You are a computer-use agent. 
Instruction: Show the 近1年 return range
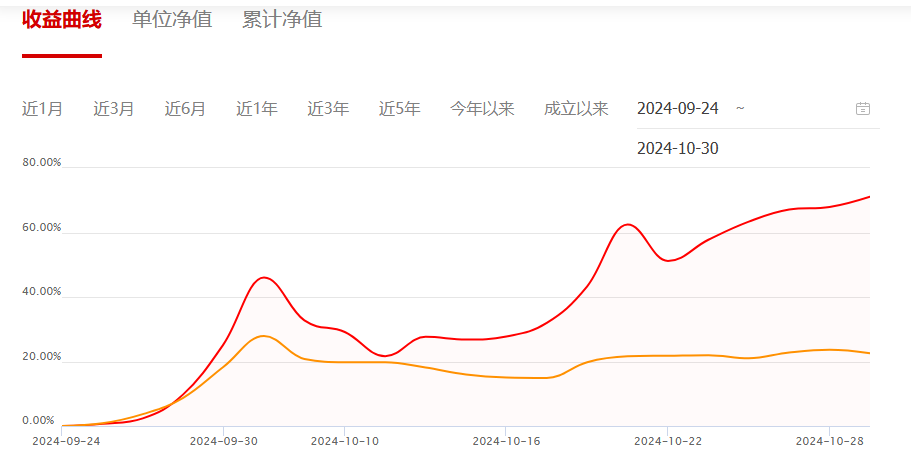[257, 109]
